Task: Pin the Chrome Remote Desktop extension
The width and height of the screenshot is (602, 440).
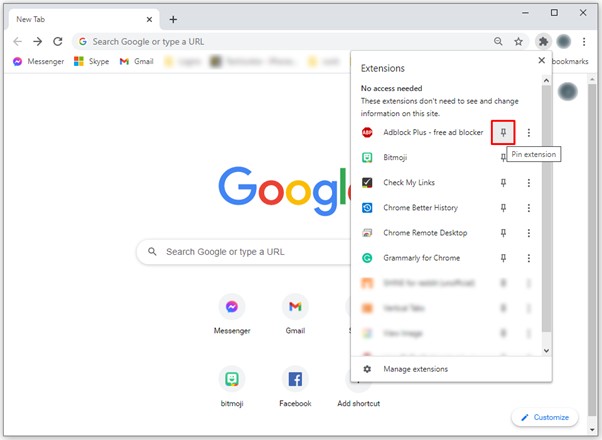Action: click(503, 233)
